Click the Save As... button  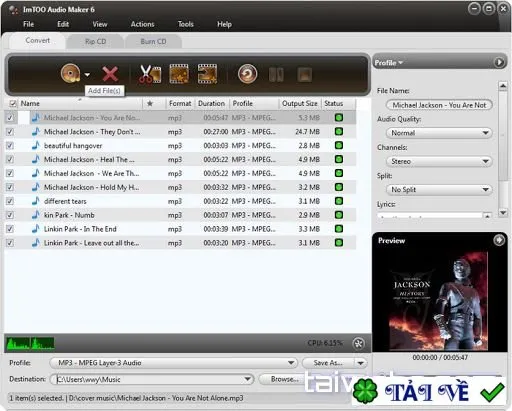tap(327, 363)
